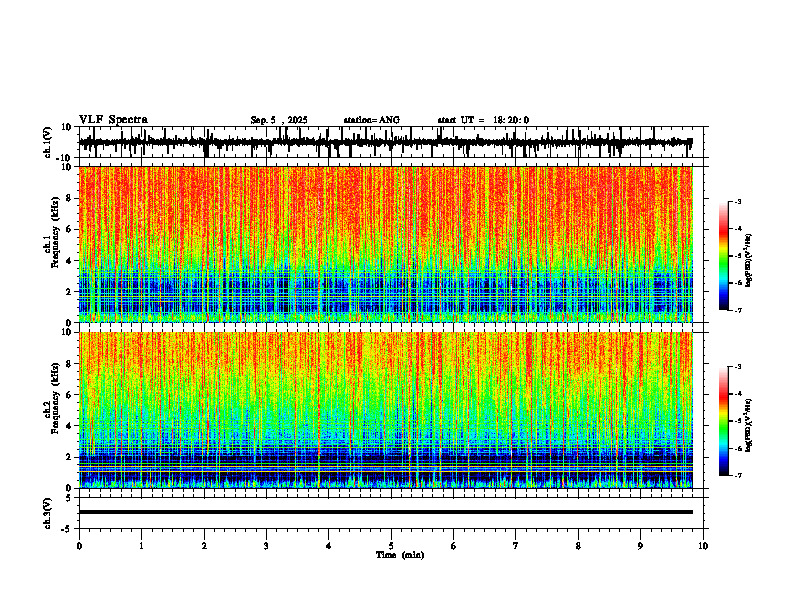Click the ch.2 spectrogram color scale bar

(723, 421)
